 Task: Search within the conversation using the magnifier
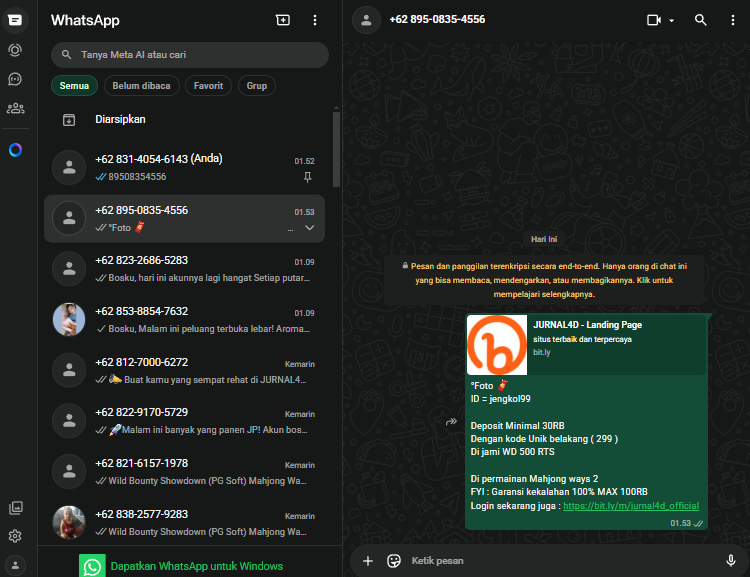click(x=700, y=20)
